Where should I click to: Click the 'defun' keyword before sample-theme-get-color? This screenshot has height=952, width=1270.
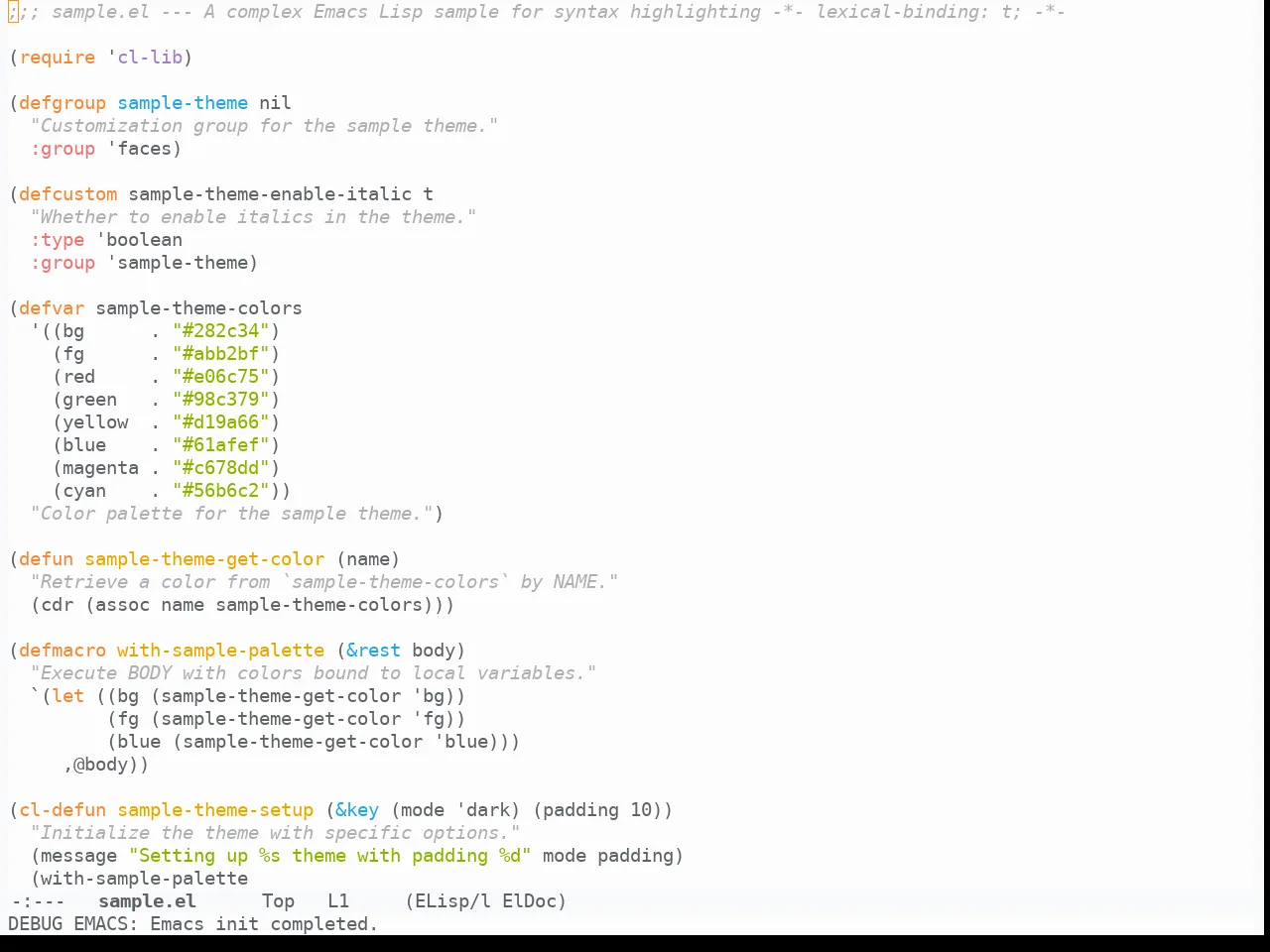(47, 559)
